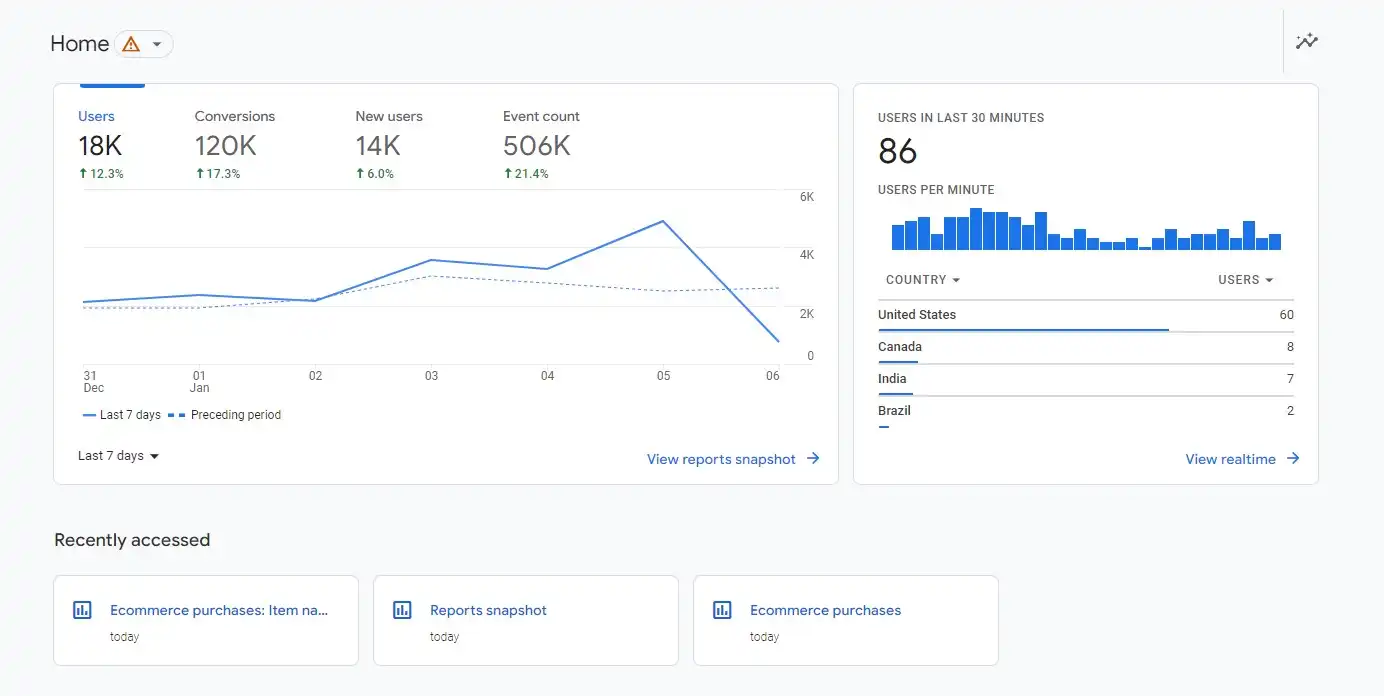
Task: Click the Canada row
Action: (x=1086, y=347)
